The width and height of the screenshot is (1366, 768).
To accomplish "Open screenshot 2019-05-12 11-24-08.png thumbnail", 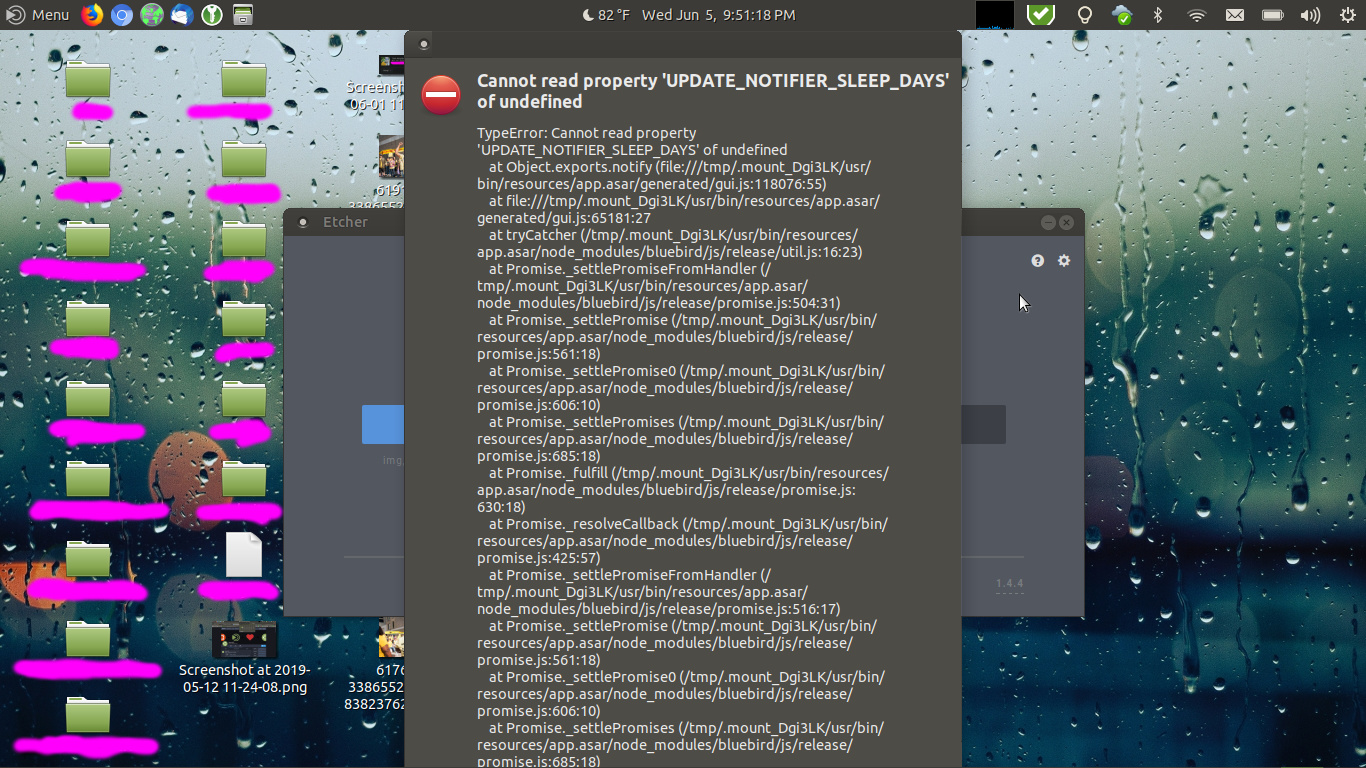I will tap(244, 641).
